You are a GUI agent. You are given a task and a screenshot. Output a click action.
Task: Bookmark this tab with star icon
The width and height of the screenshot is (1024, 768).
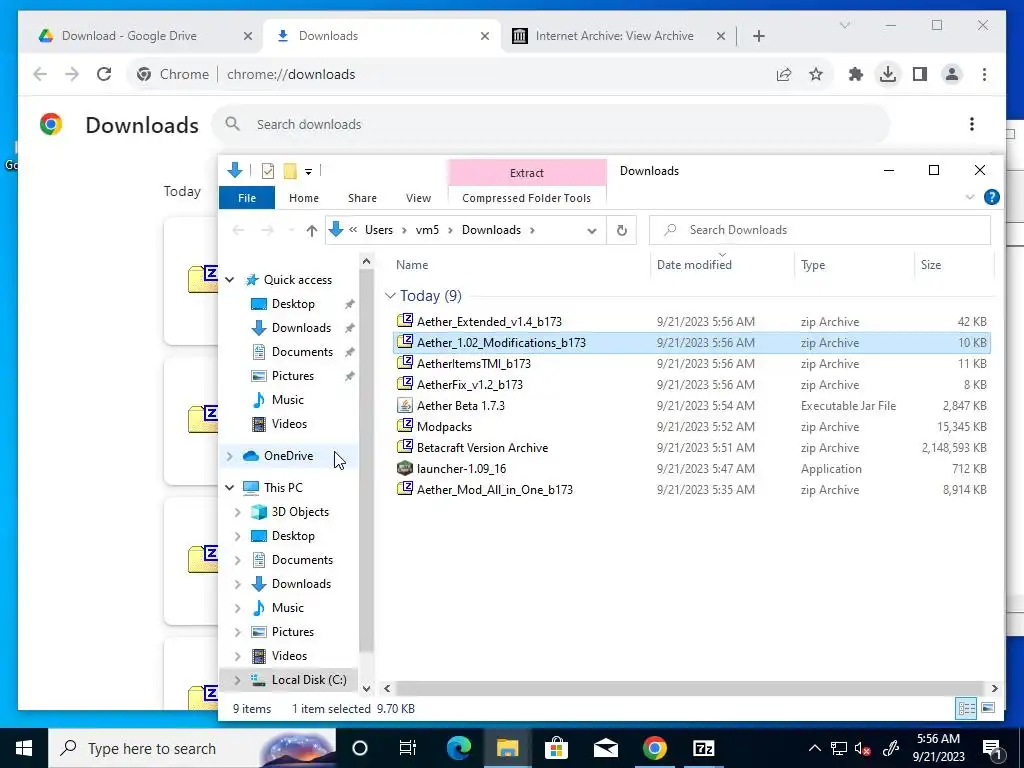(816, 74)
